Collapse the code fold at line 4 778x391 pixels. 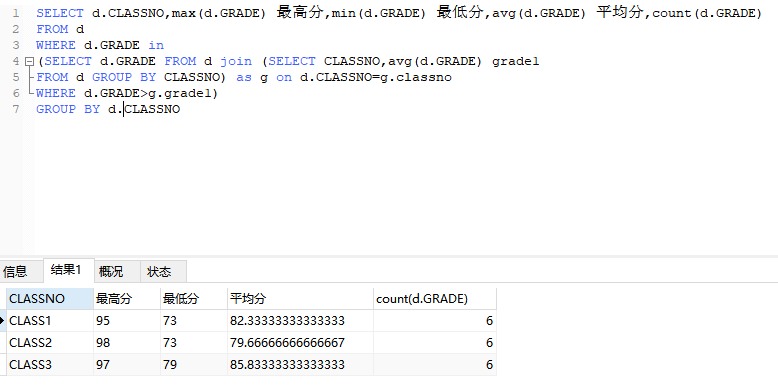coord(29,62)
